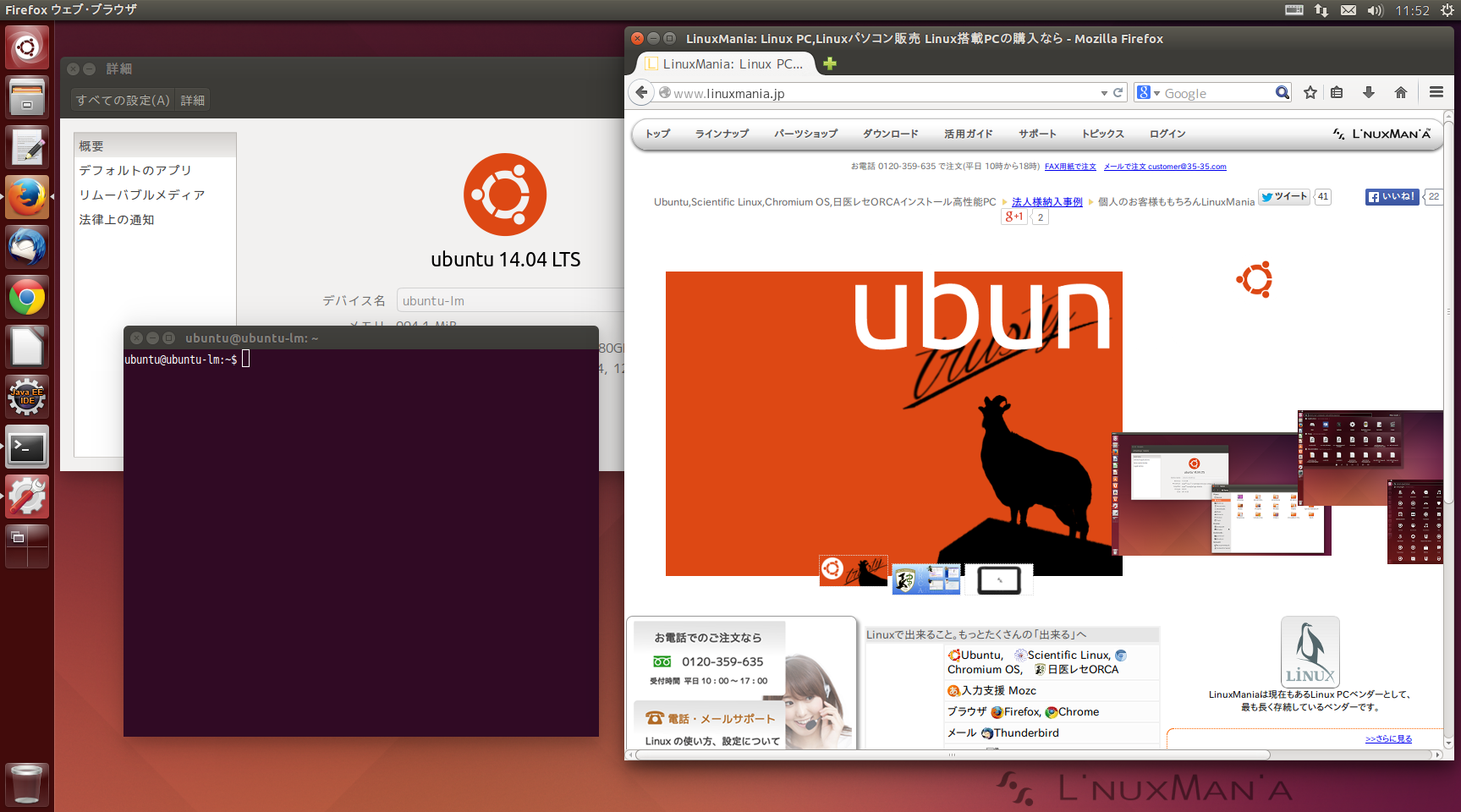Open the network indicator in top panel
This screenshot has width=1461, height=812.
coord(1321,10)
